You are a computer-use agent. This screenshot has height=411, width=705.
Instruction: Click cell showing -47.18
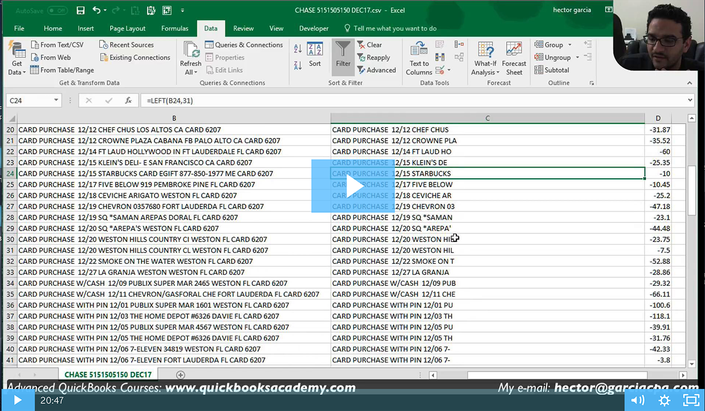tap(658, 206)
